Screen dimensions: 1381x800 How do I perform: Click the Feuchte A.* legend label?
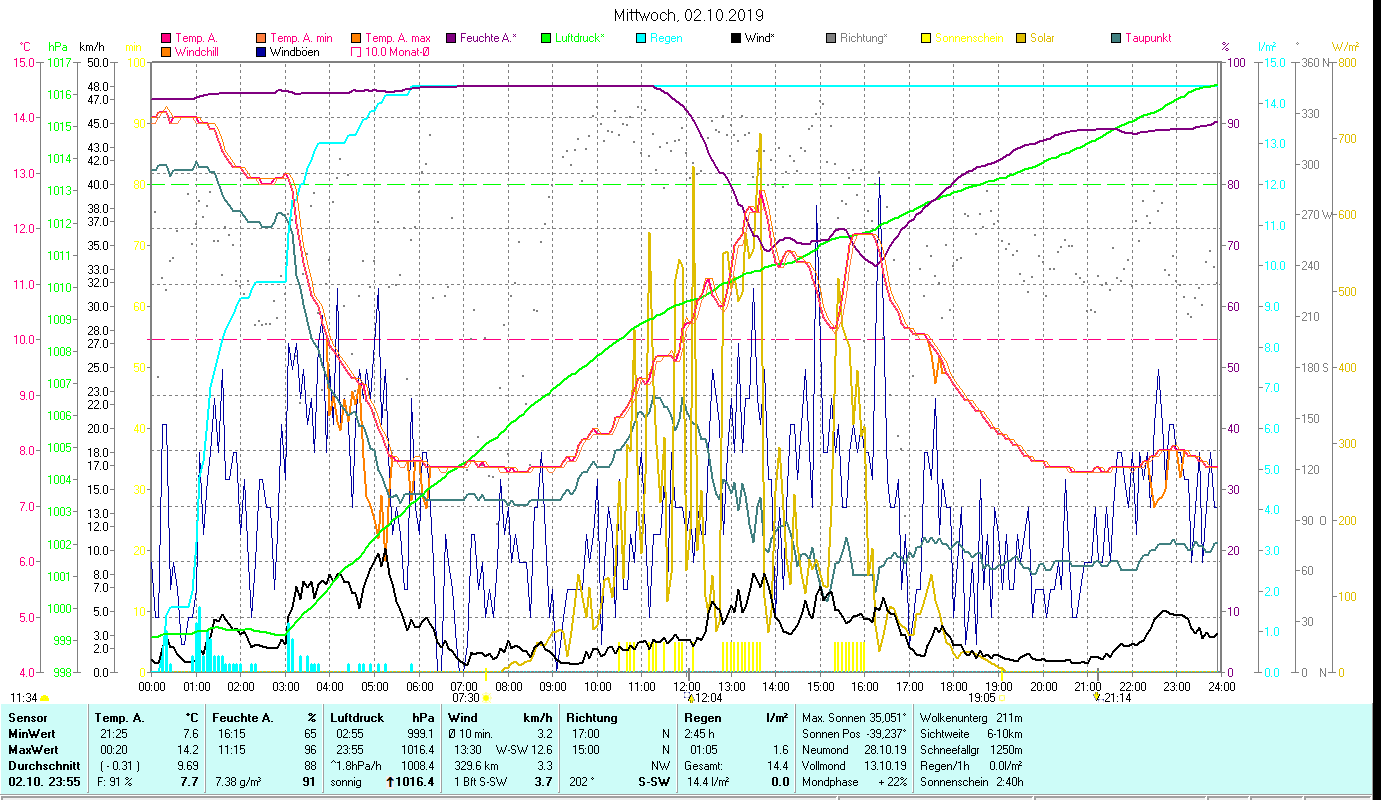click(x=490, y=38)
